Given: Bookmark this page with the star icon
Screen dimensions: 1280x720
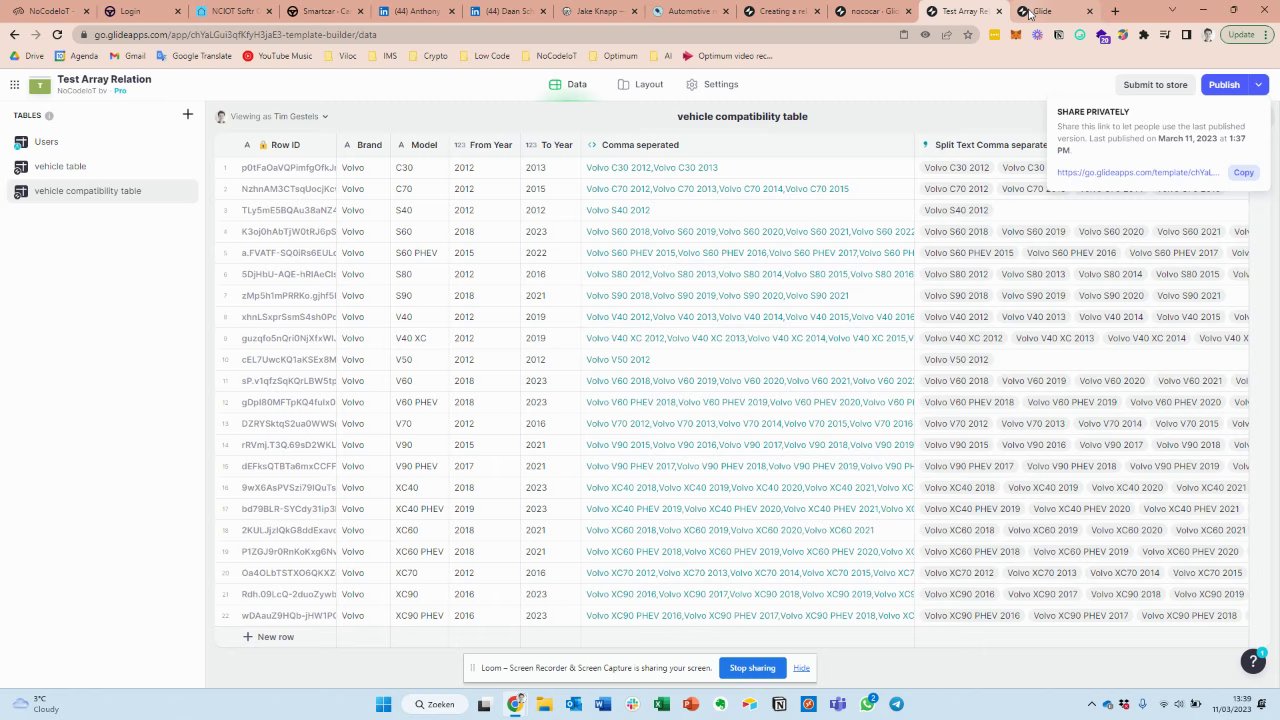Looking at the screenshot, I should pyautogui.click(x=967, y=35).
